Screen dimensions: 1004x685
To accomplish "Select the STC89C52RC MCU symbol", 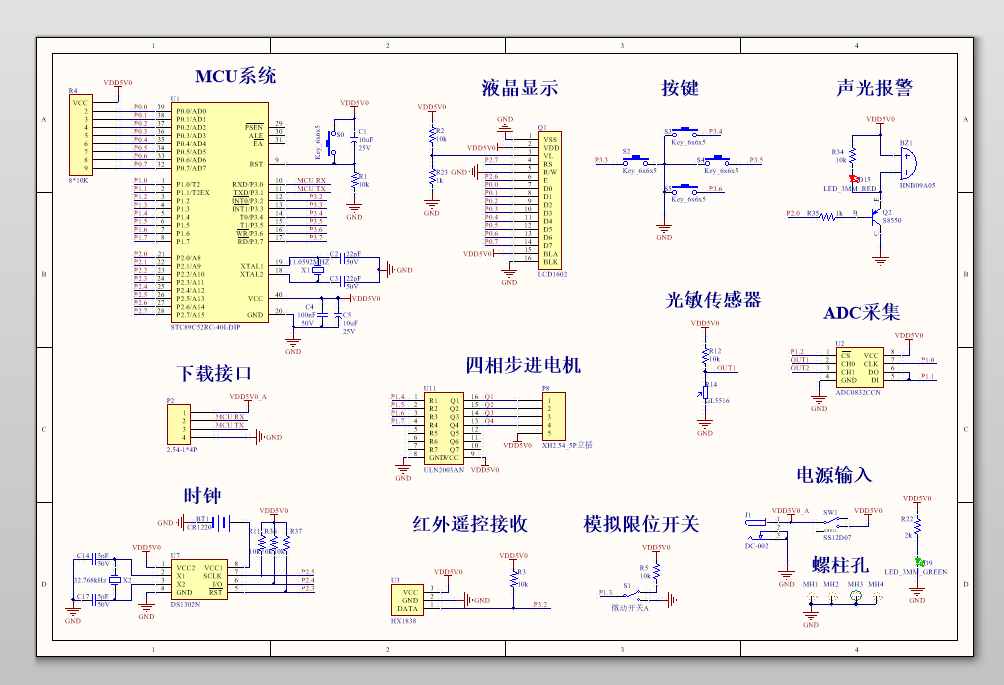I will click(220, 210).
